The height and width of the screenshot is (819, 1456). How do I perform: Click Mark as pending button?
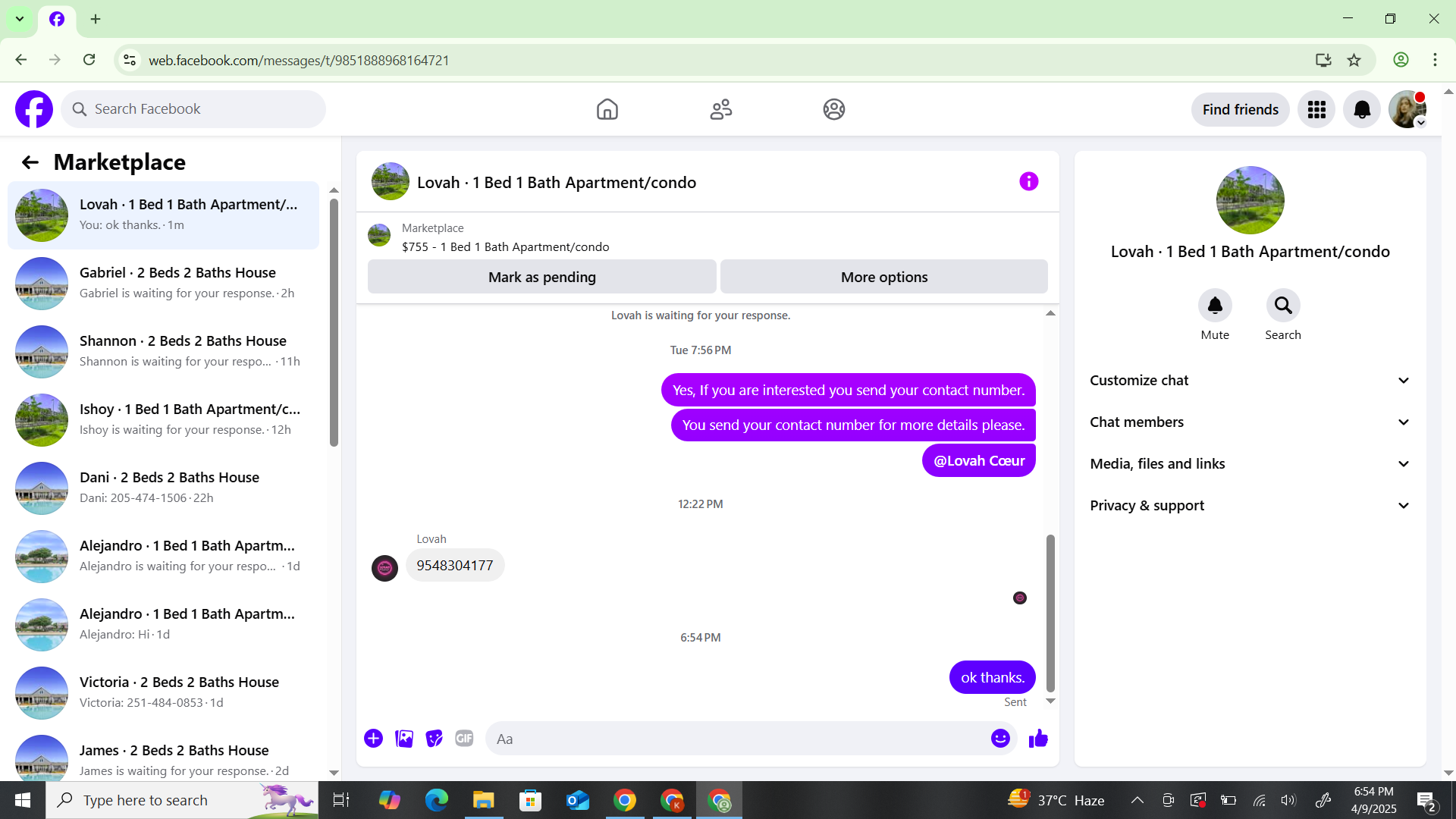(x=542, y=277)
